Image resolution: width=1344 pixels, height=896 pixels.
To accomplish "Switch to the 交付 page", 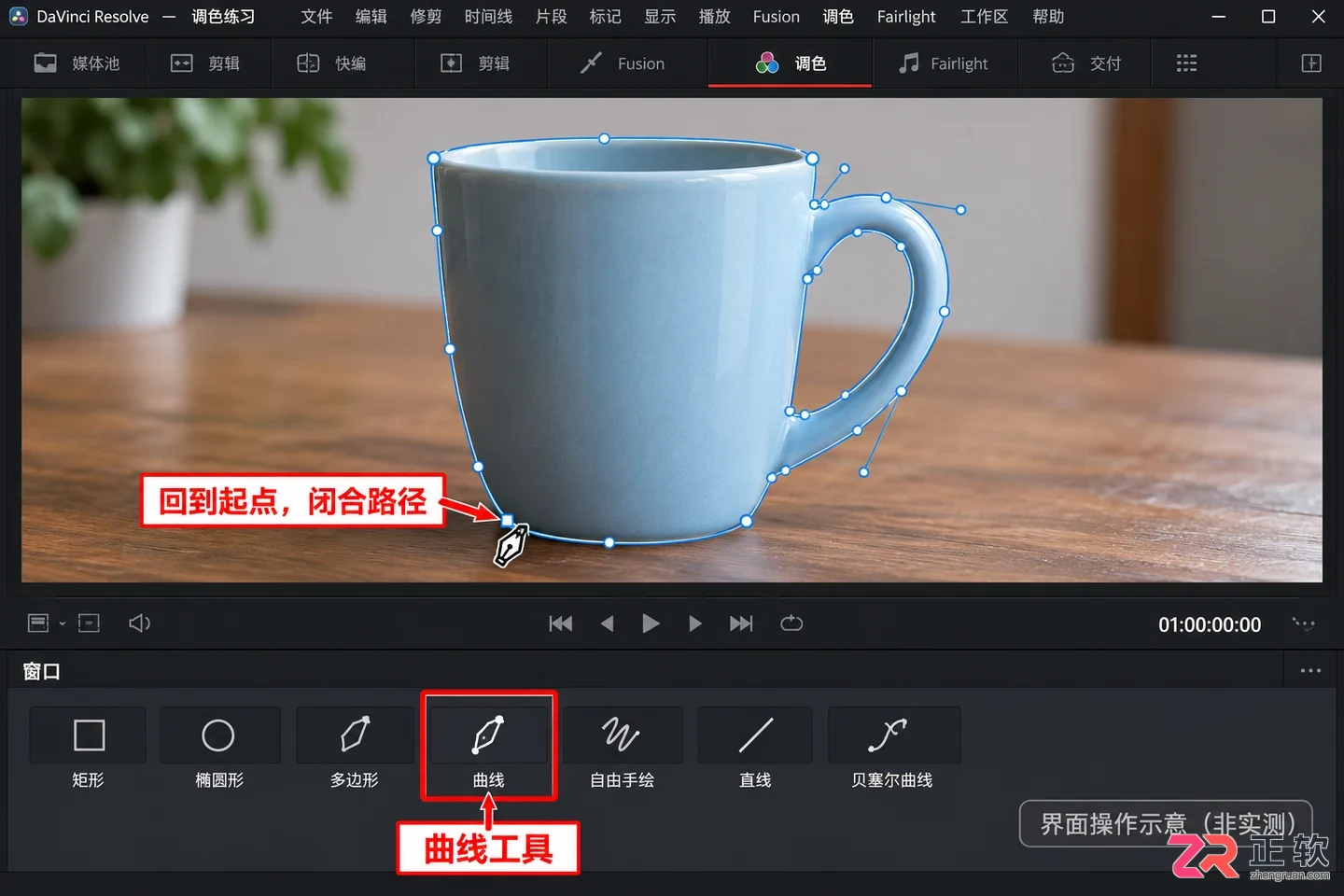I will pyautogui.click(x=1086, y=63).
